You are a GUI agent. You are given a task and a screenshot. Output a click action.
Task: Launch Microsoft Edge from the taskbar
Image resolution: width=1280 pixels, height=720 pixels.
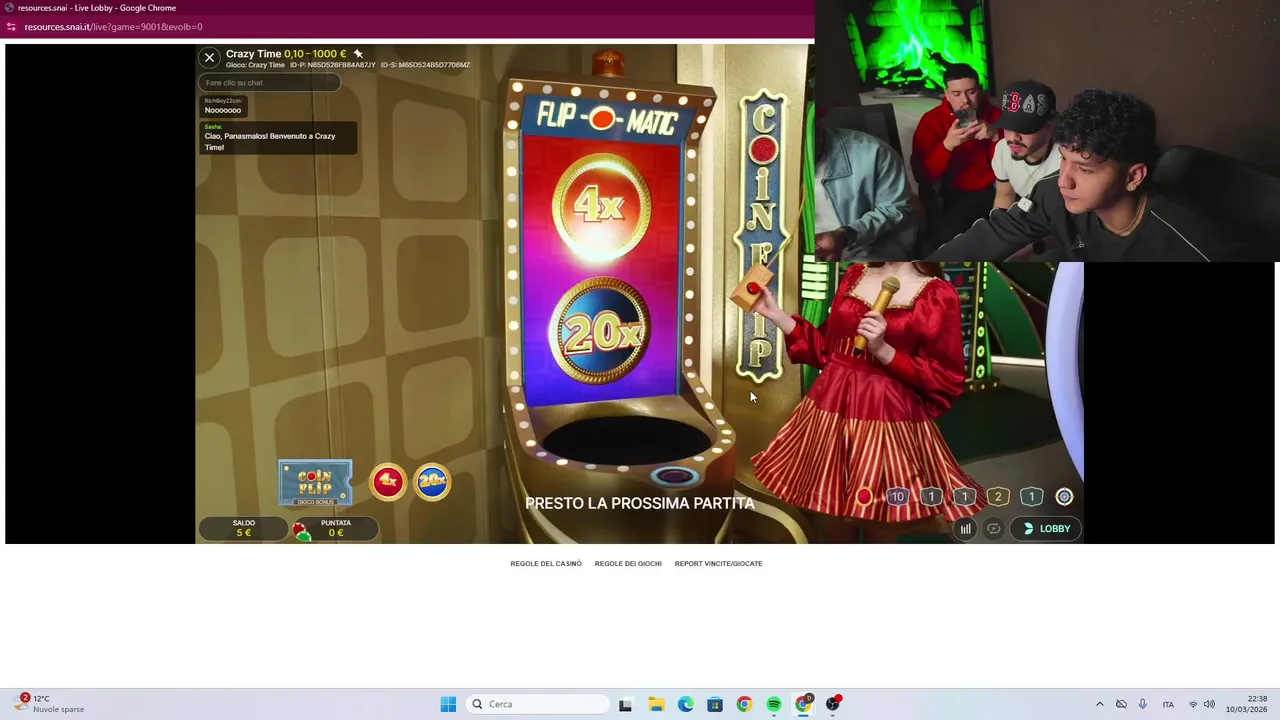685,704
